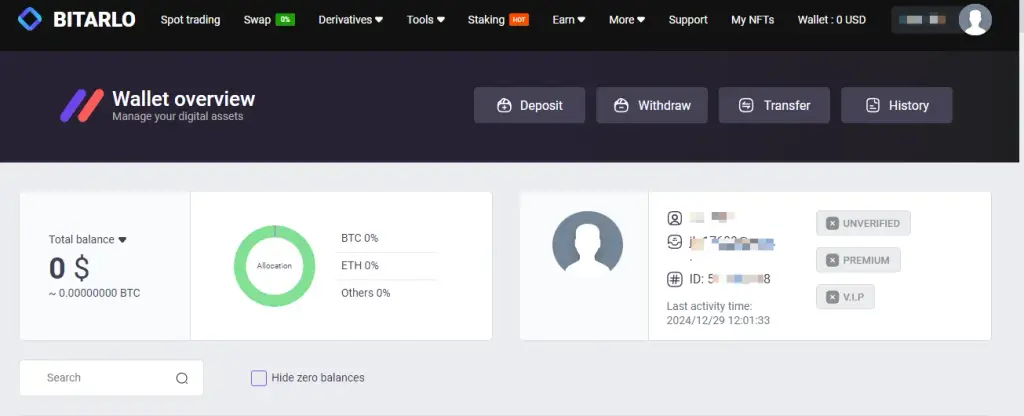This screenshot has width=1024, height=416.
Task: Click the search magnifier icon
Action: click(182, 378)
